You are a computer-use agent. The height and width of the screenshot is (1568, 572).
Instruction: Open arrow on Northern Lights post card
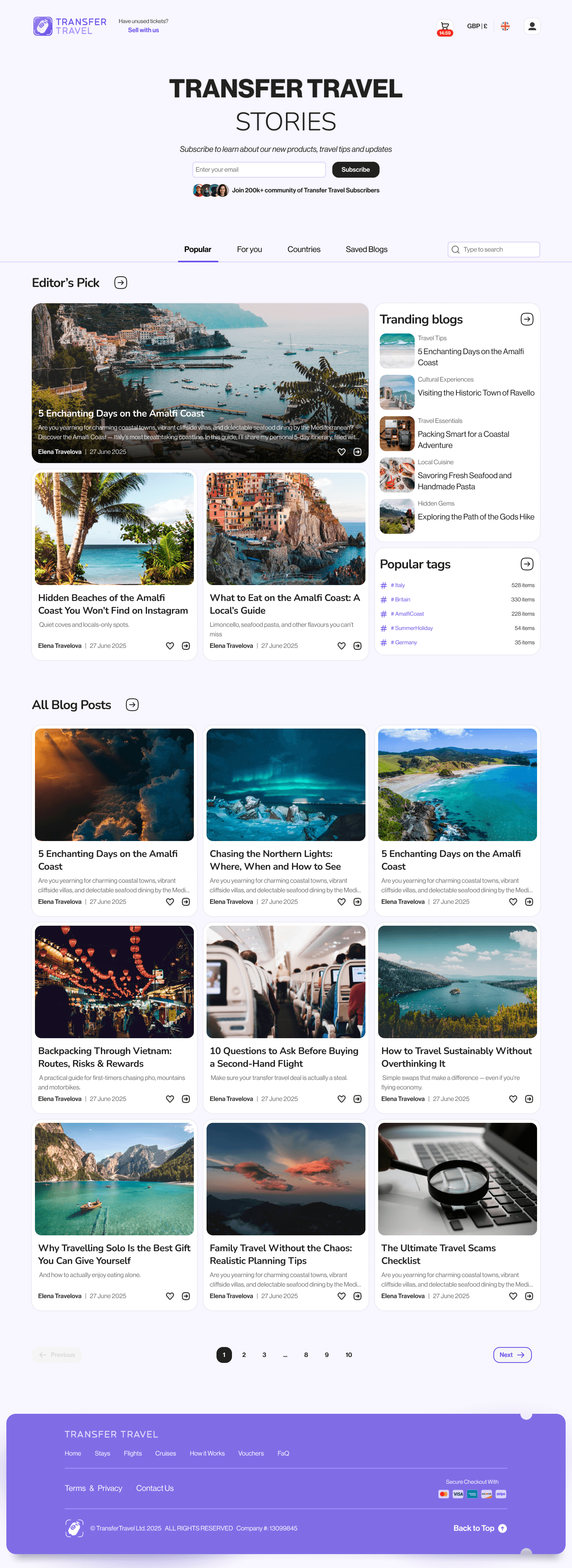[x=357, y=902]
